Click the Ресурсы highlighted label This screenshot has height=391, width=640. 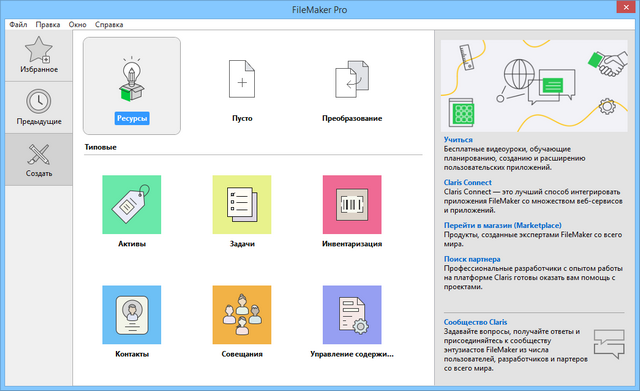[132, 118]
